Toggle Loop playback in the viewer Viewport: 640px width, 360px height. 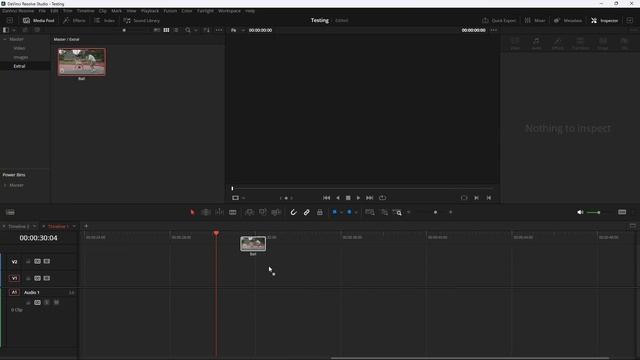point(382,198)
